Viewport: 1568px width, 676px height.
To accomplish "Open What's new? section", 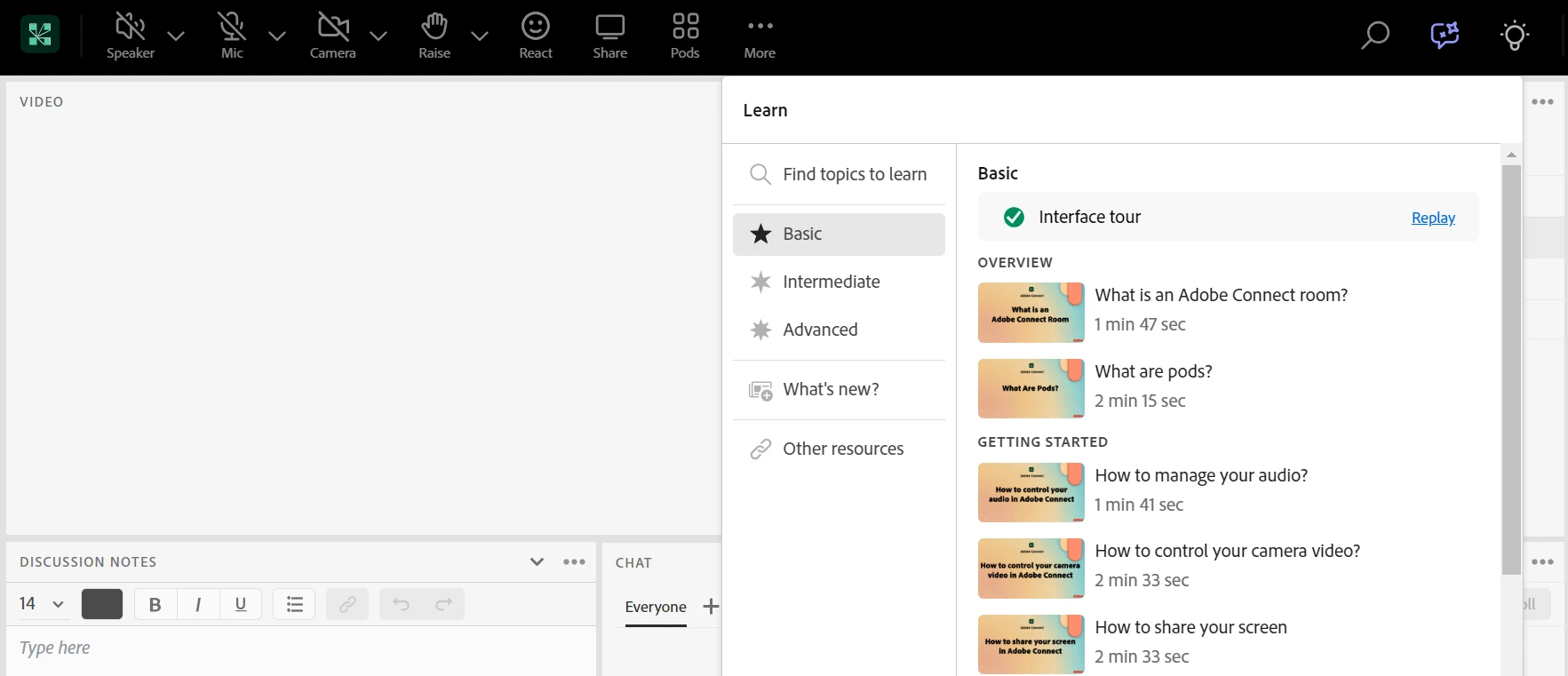I will 839,389.
